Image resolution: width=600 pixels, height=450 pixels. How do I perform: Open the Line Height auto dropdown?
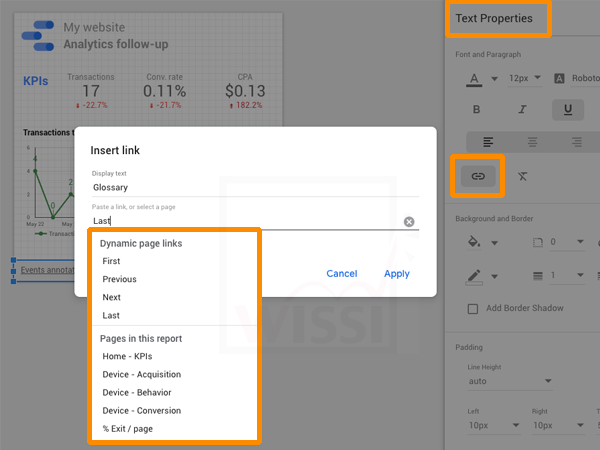click(x=510, y=381)
